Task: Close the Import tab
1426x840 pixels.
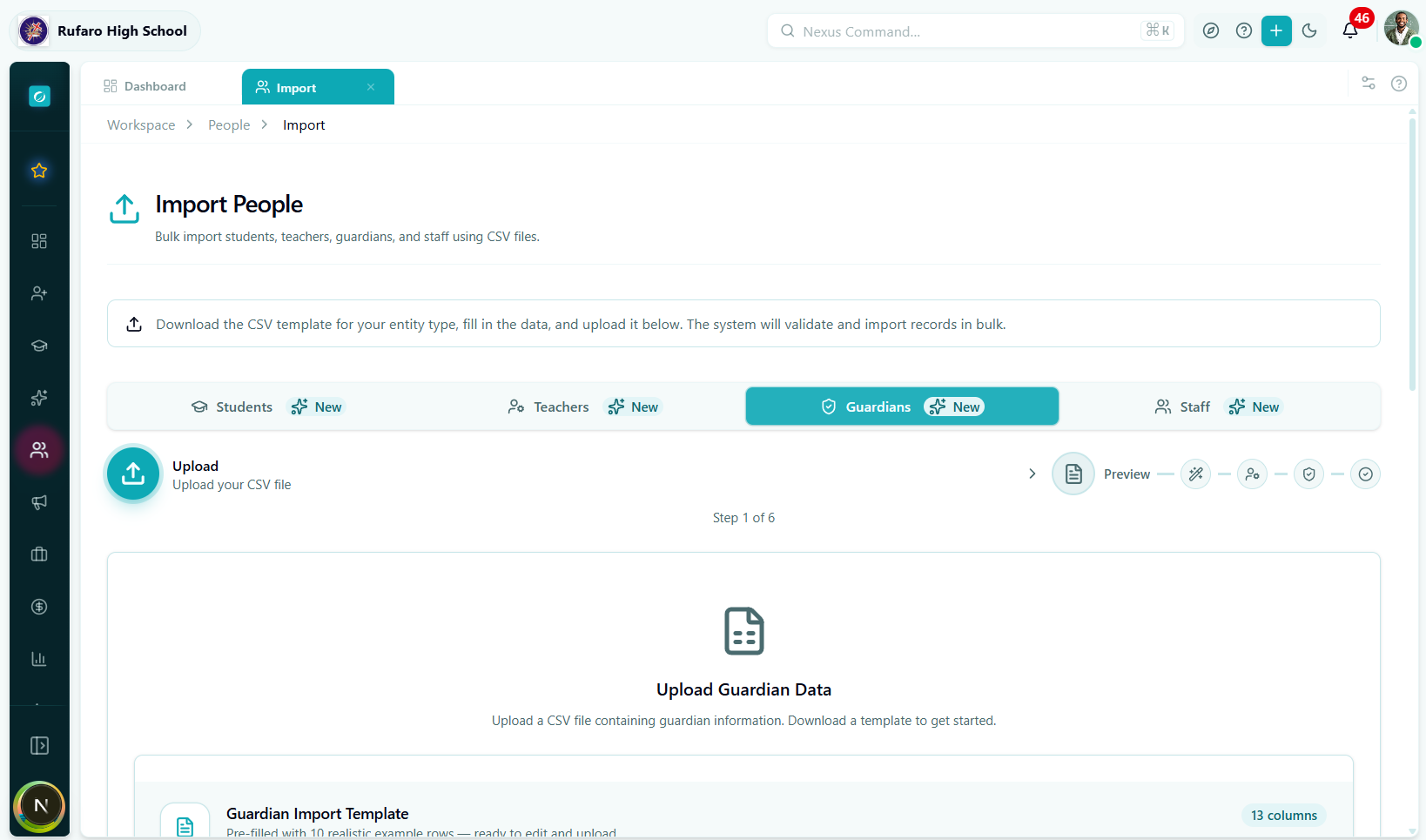Action: point(371,87)
